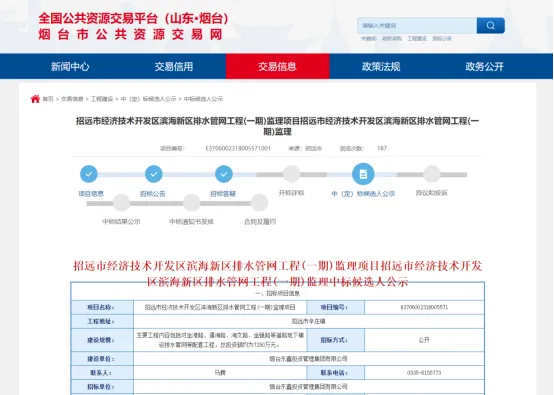This screenshot has height=395, width=554.
Task: Click the document icon for 中(定)标候选人公示
Action: tap(363, 174)
